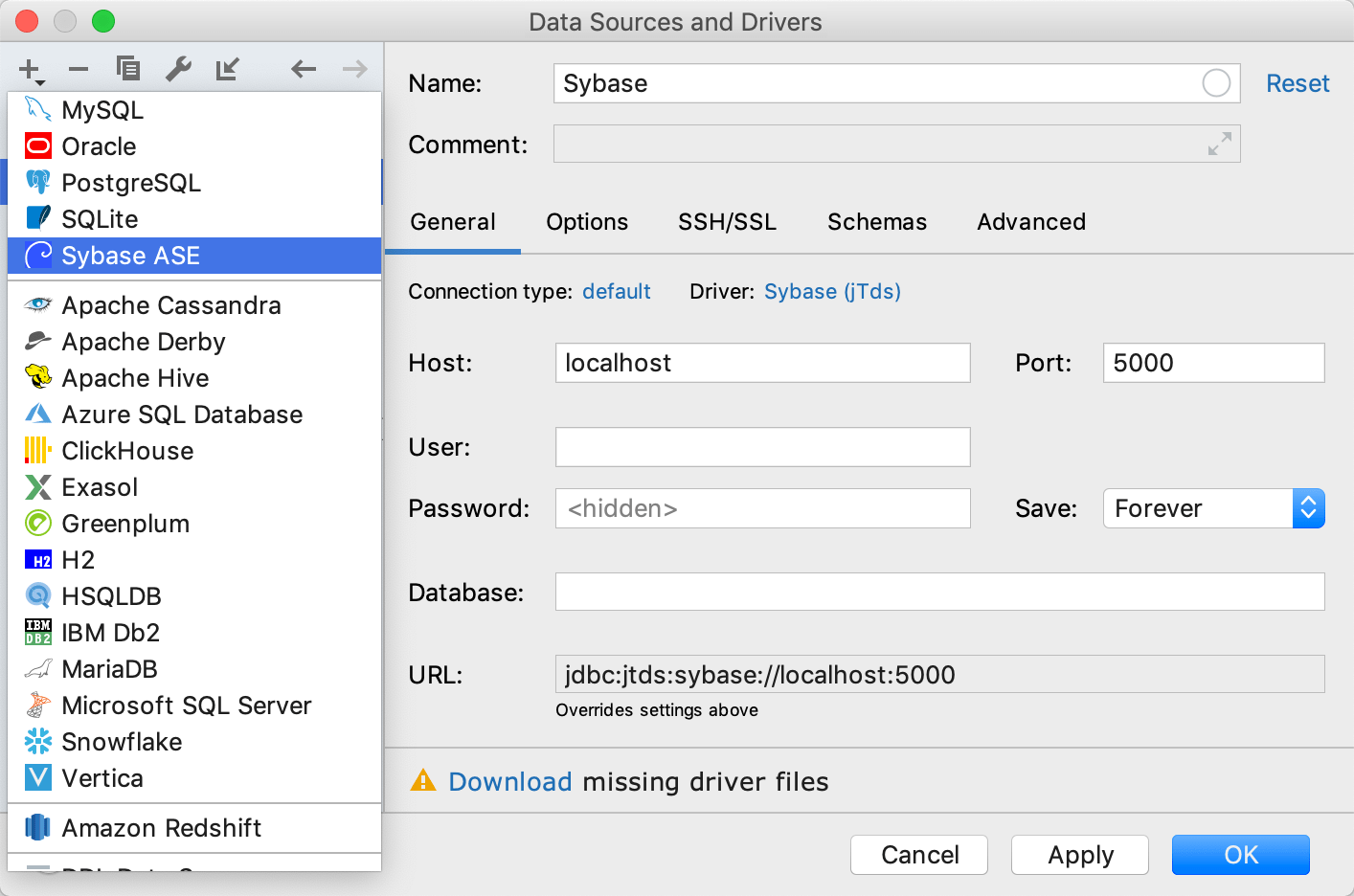Focus the Database input field

click(940, 592)
